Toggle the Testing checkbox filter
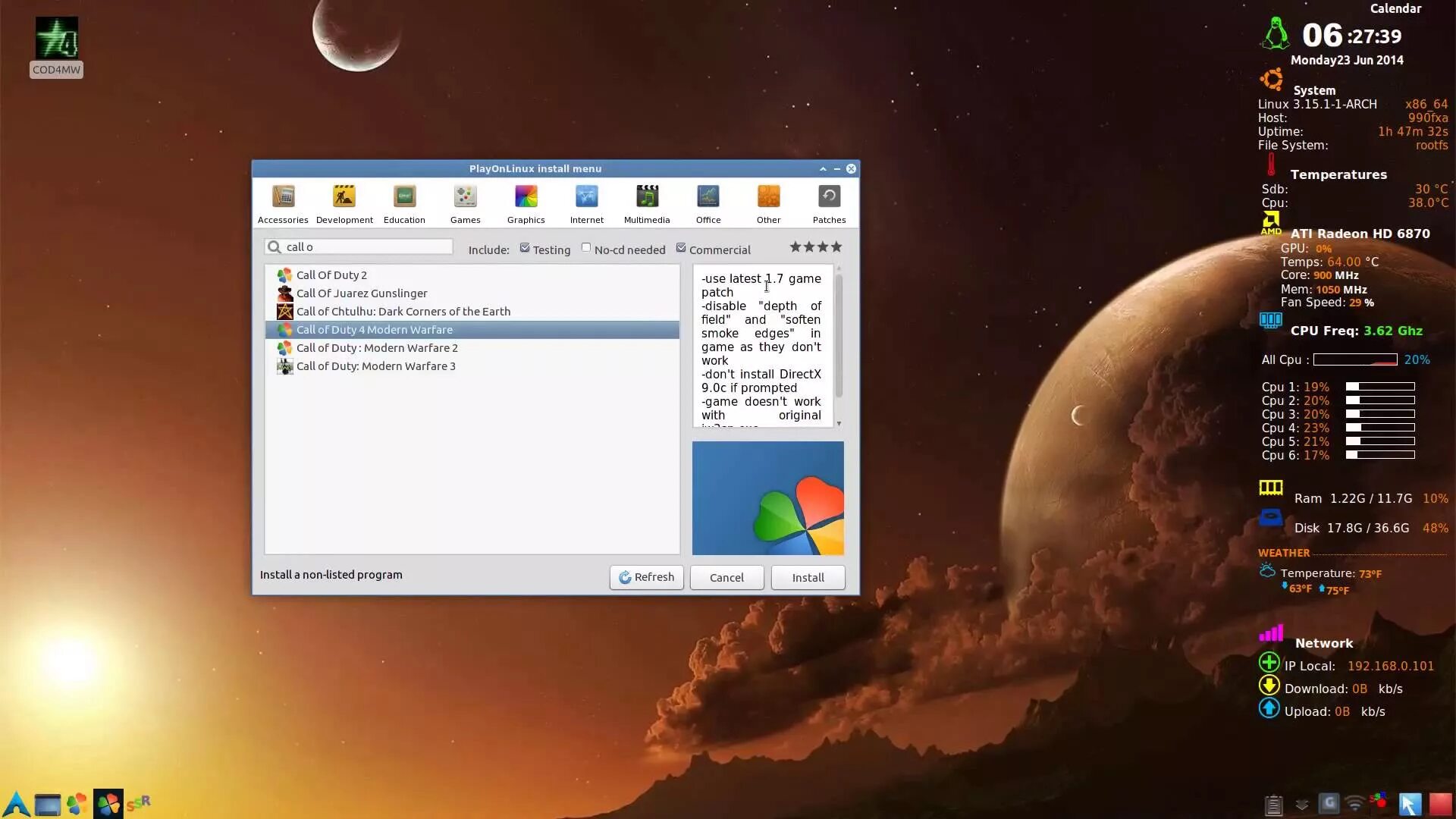The height and width of the screenshot is (819, 1456). click(524, 248)
